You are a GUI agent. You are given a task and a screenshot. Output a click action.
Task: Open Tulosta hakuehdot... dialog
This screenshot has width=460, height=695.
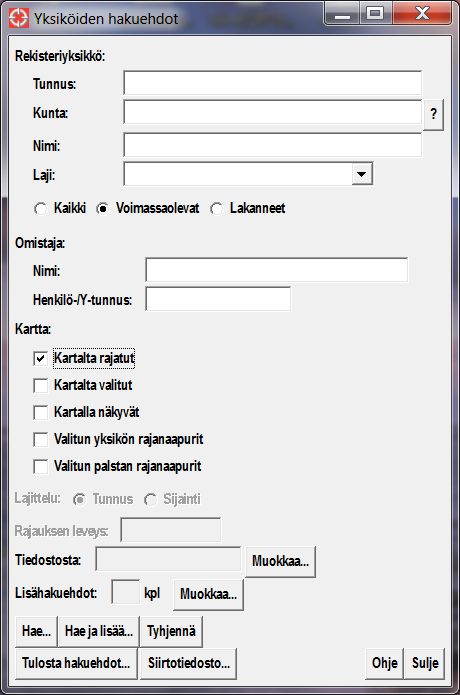76,664
